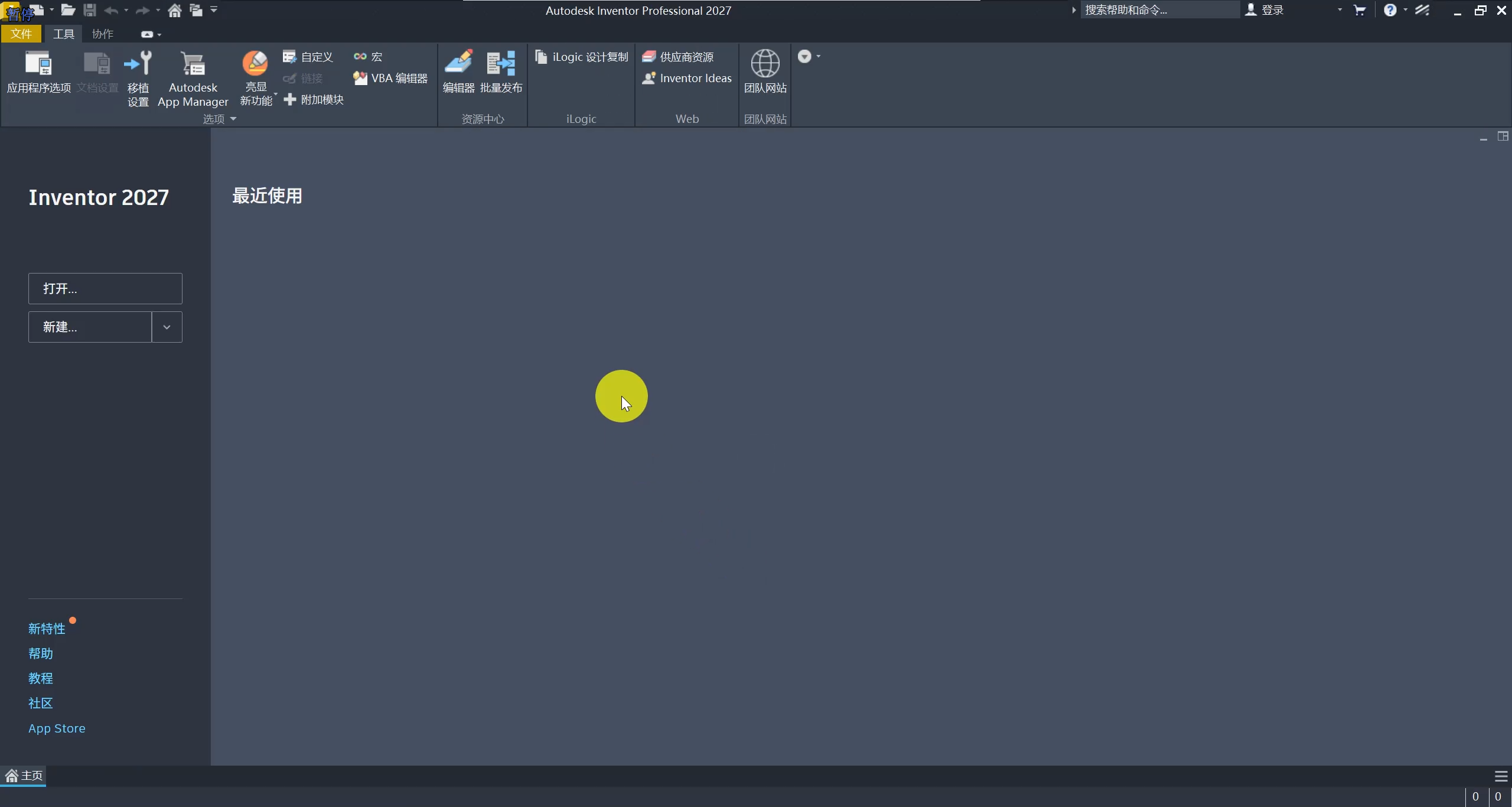This screenshot has height=807, width=1512.
Task: Open Inventor Ideas web link
Action: (687, 78)
